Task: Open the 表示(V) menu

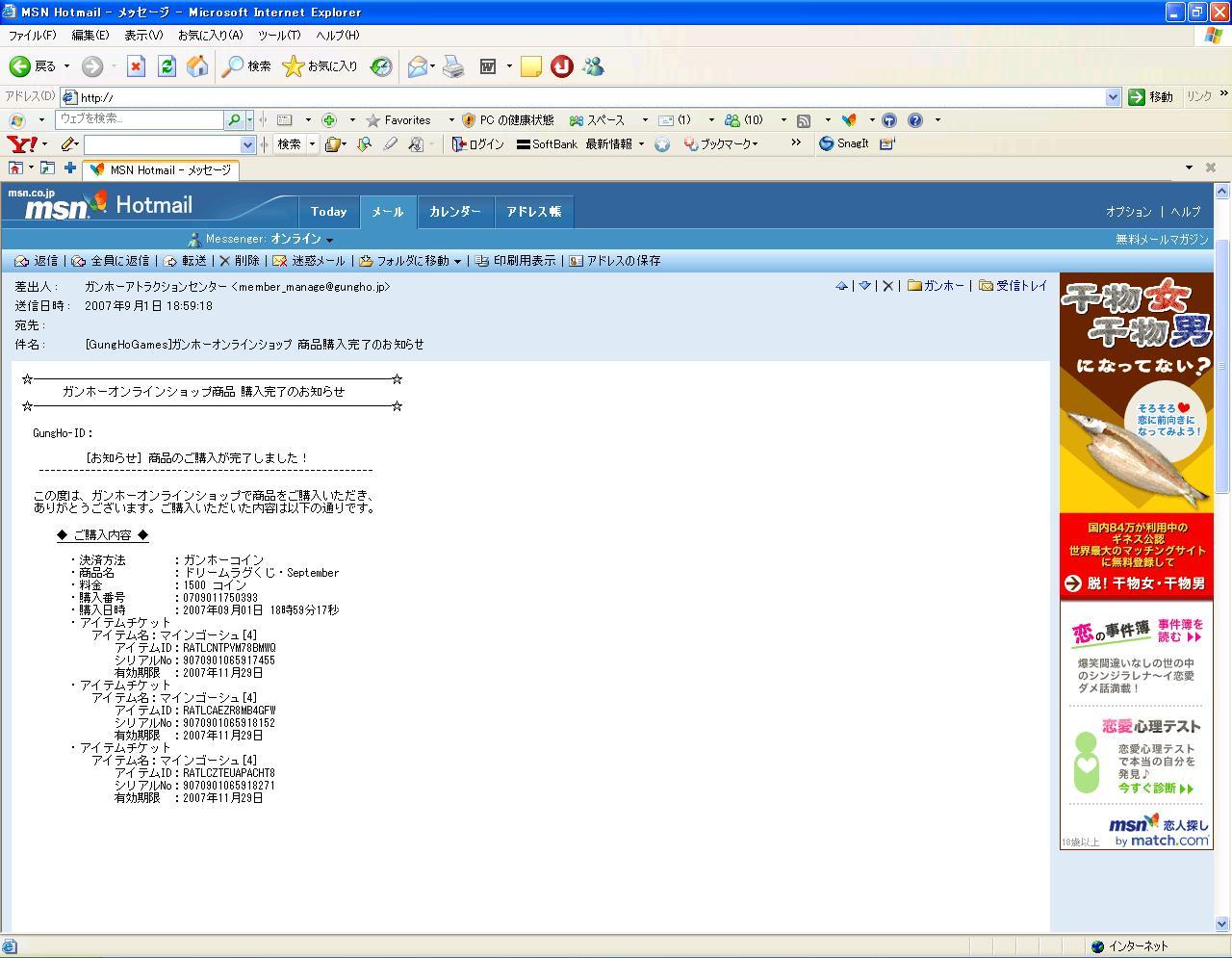Action: point(143,36)
